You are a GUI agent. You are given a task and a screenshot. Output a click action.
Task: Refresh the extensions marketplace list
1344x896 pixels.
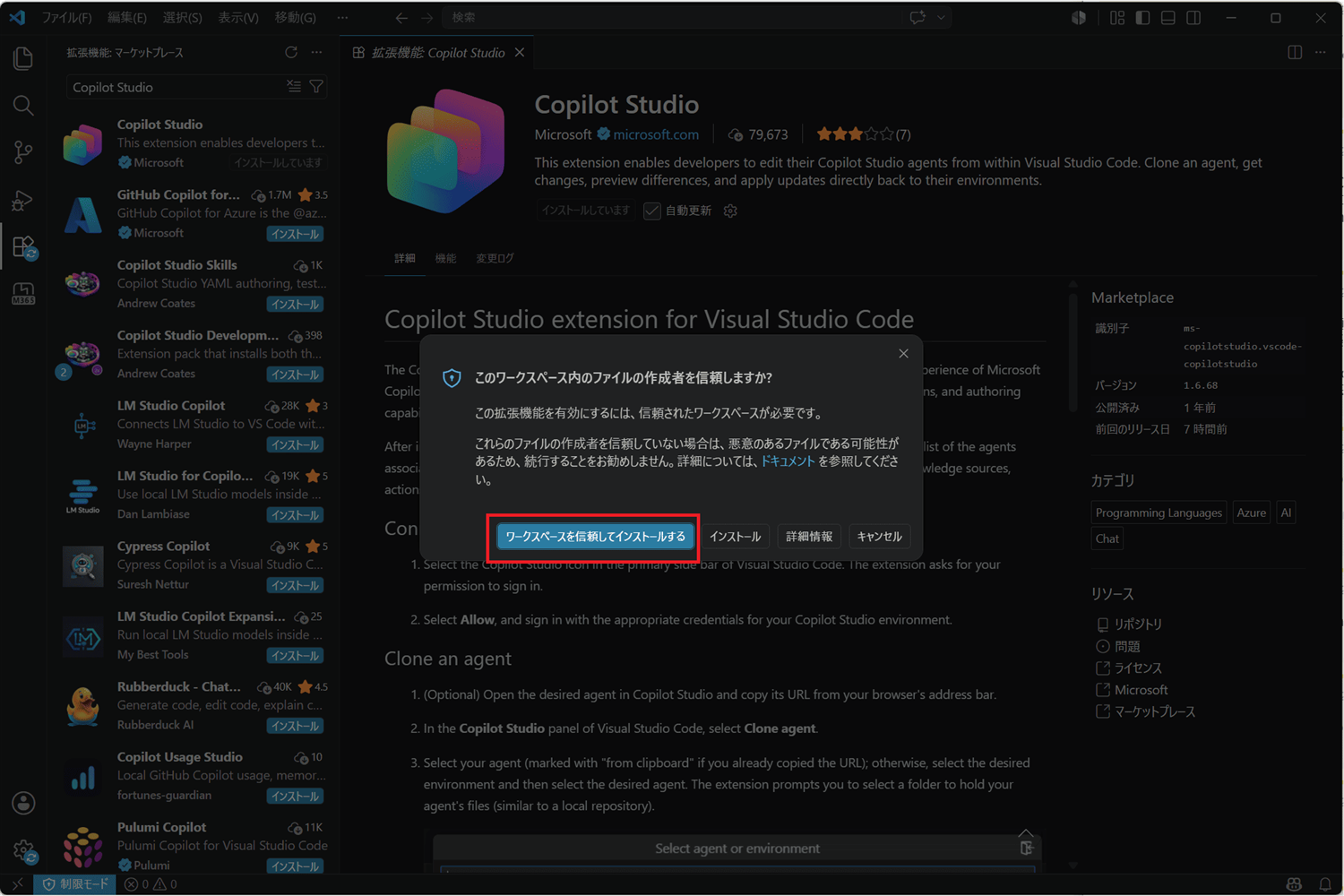pos(291,53)
